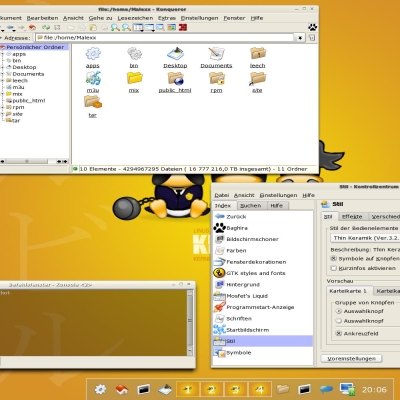Go back using the Konqueror back arrow
Screen dimensions: 400x400
pyautogui.click(x=11, y=28)
